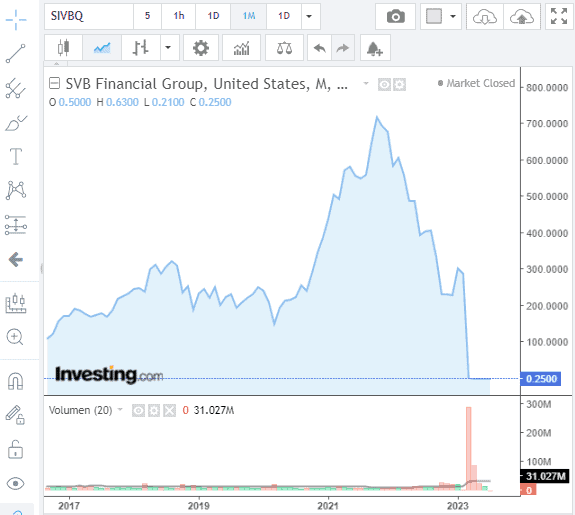Select the 1M interval
The image size is (575, 515).
pos(249,16)
